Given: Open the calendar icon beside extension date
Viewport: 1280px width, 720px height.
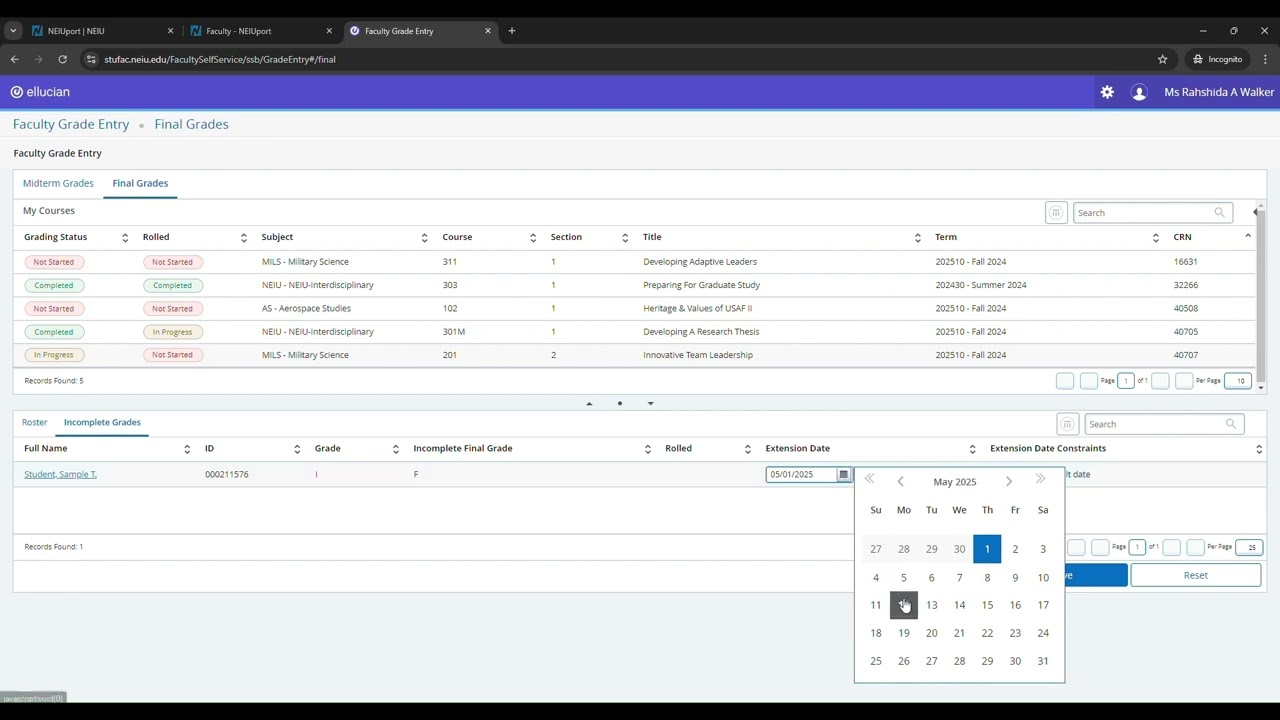Looking at the screenshot, I should click(x=843, y=474).
